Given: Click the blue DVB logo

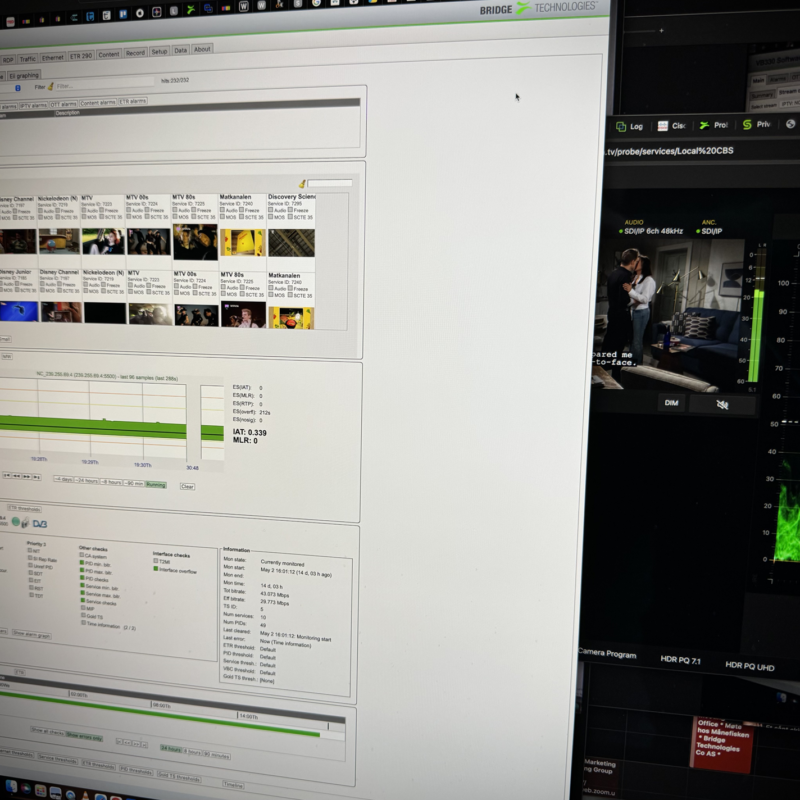Looking at the screenshot, I should point(40,524).
